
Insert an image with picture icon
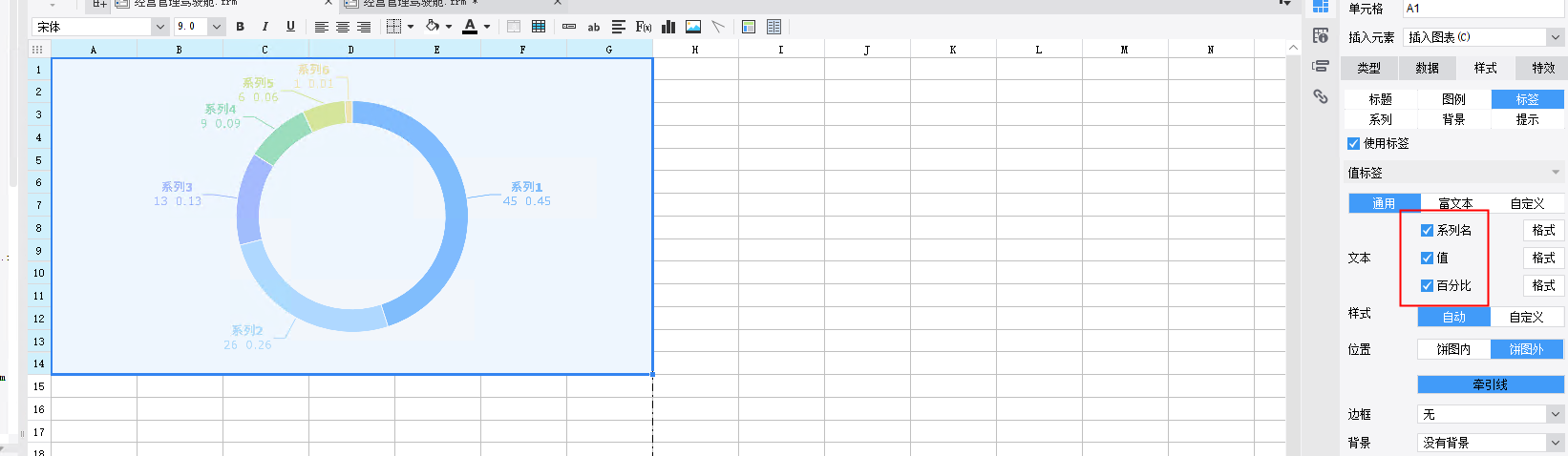(x=693, y=27)
